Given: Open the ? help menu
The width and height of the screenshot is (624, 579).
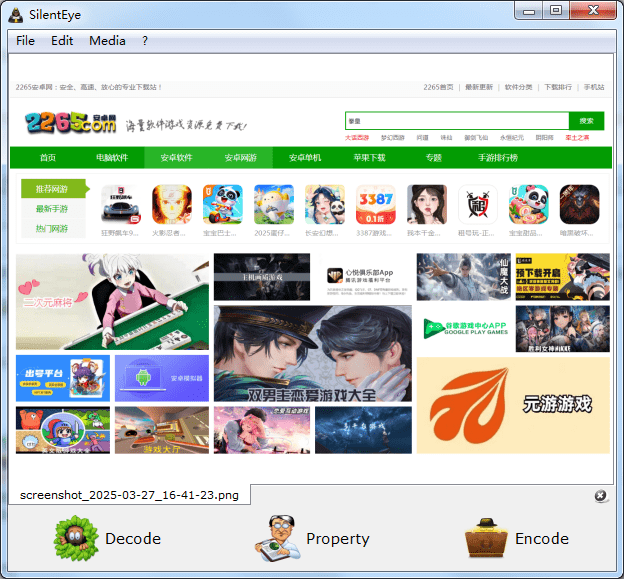Looking at the screenshot, I should (145, 41).
